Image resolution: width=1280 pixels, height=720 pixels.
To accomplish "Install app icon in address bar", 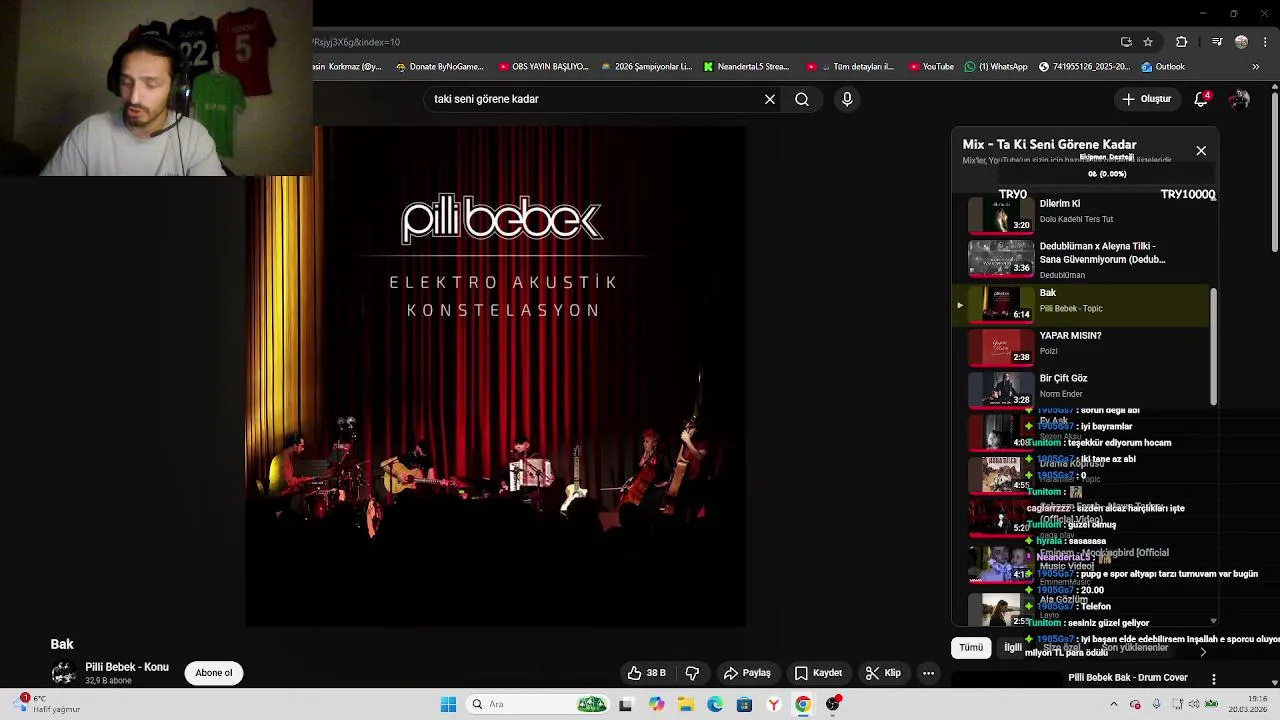I will 1126,42.
